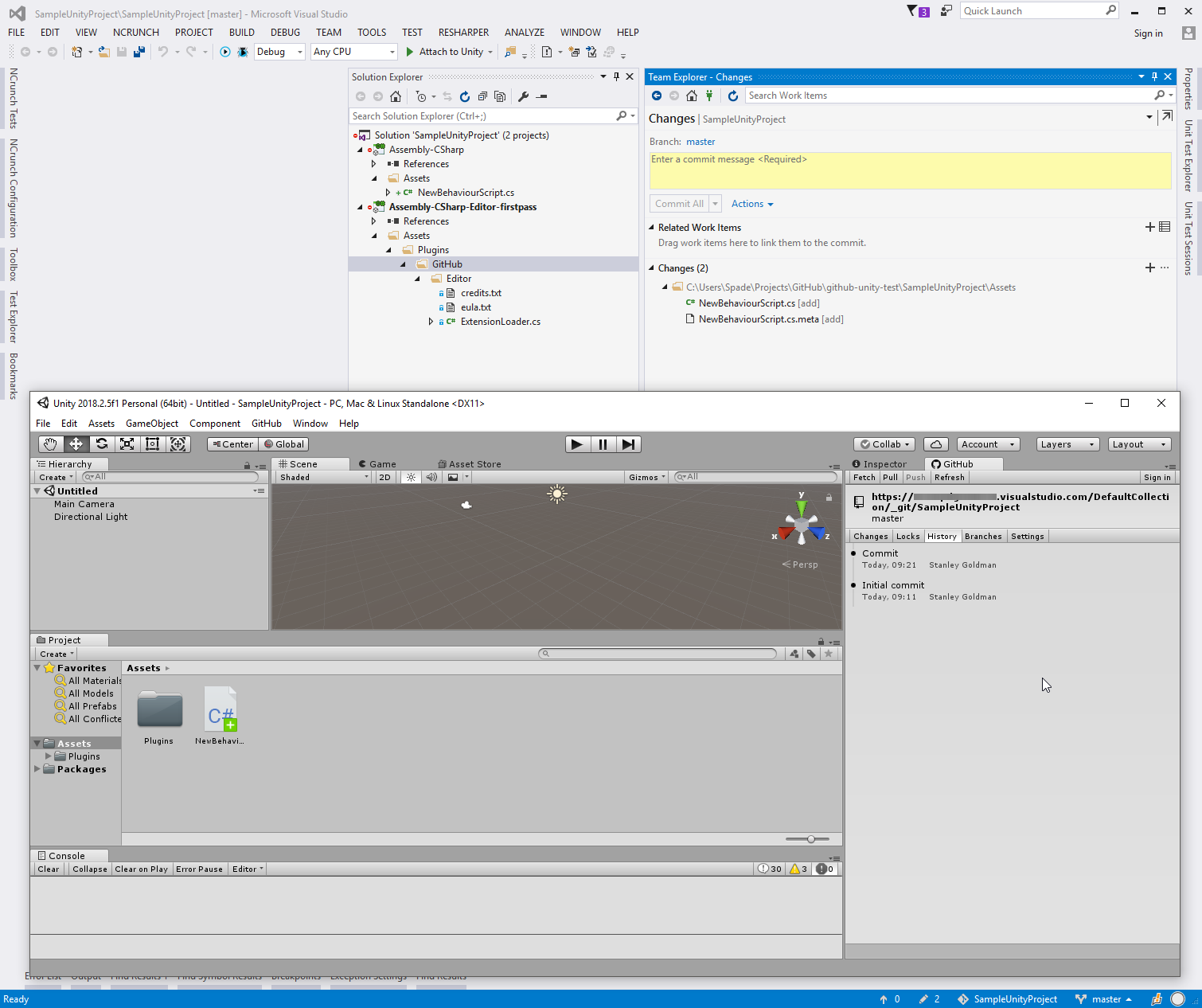Toggle the Console warnings count filter
This screenshot has height=1008, width=1202.
pos(798,869)
